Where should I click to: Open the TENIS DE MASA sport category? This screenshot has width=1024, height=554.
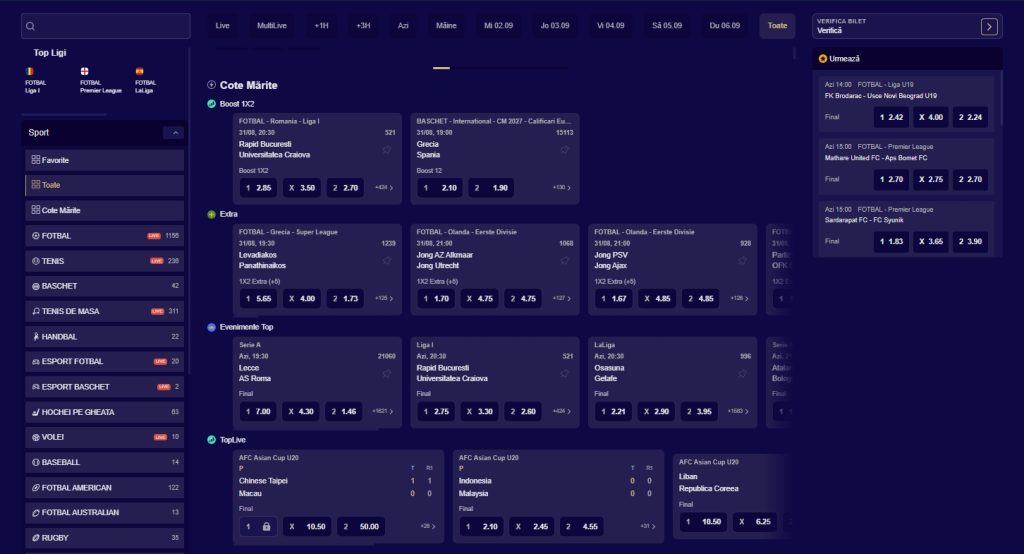point(104,311)
